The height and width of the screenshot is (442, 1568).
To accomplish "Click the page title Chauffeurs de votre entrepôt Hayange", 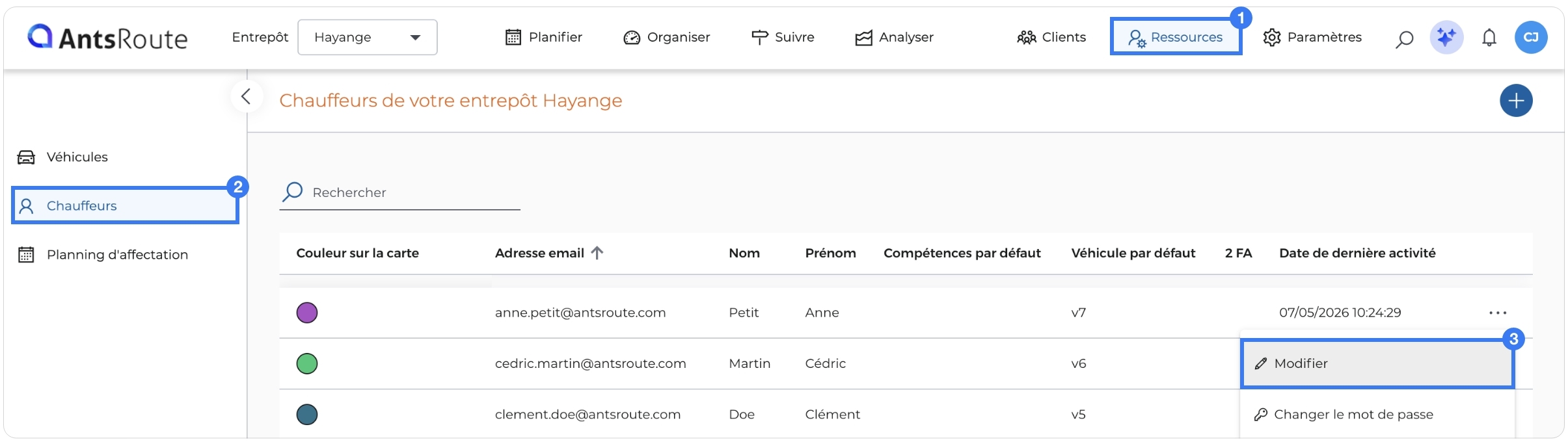I will pos(451,101).
